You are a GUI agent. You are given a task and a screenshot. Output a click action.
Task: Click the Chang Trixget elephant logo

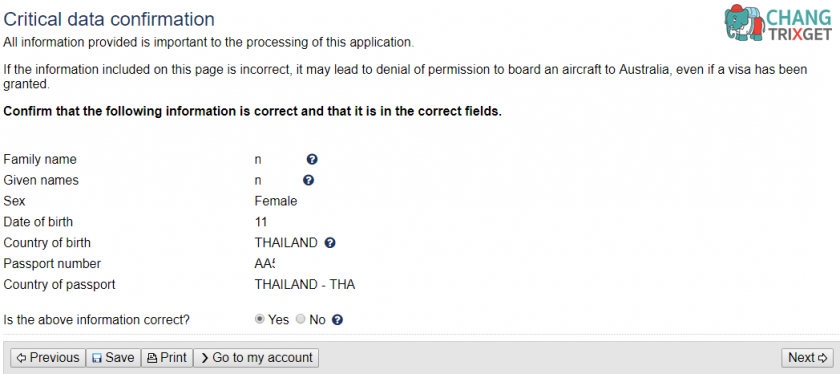point(745,23)
